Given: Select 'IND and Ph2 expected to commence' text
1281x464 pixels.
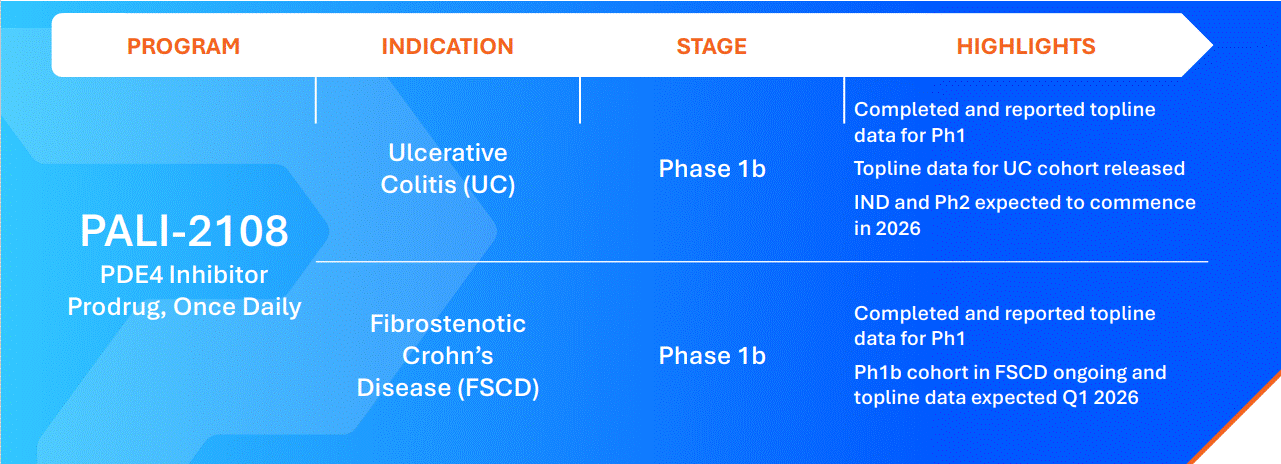Looking at the screenshot, I should [1025, 202].
